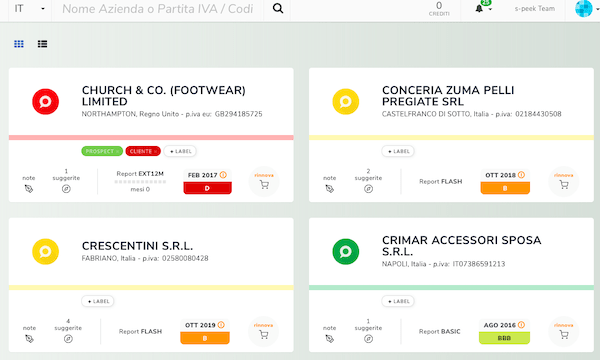Click the NORTHAMPTON, Regno Unito address line
Image resolution: width=600 pixels, height=360 pixels.
172,114
